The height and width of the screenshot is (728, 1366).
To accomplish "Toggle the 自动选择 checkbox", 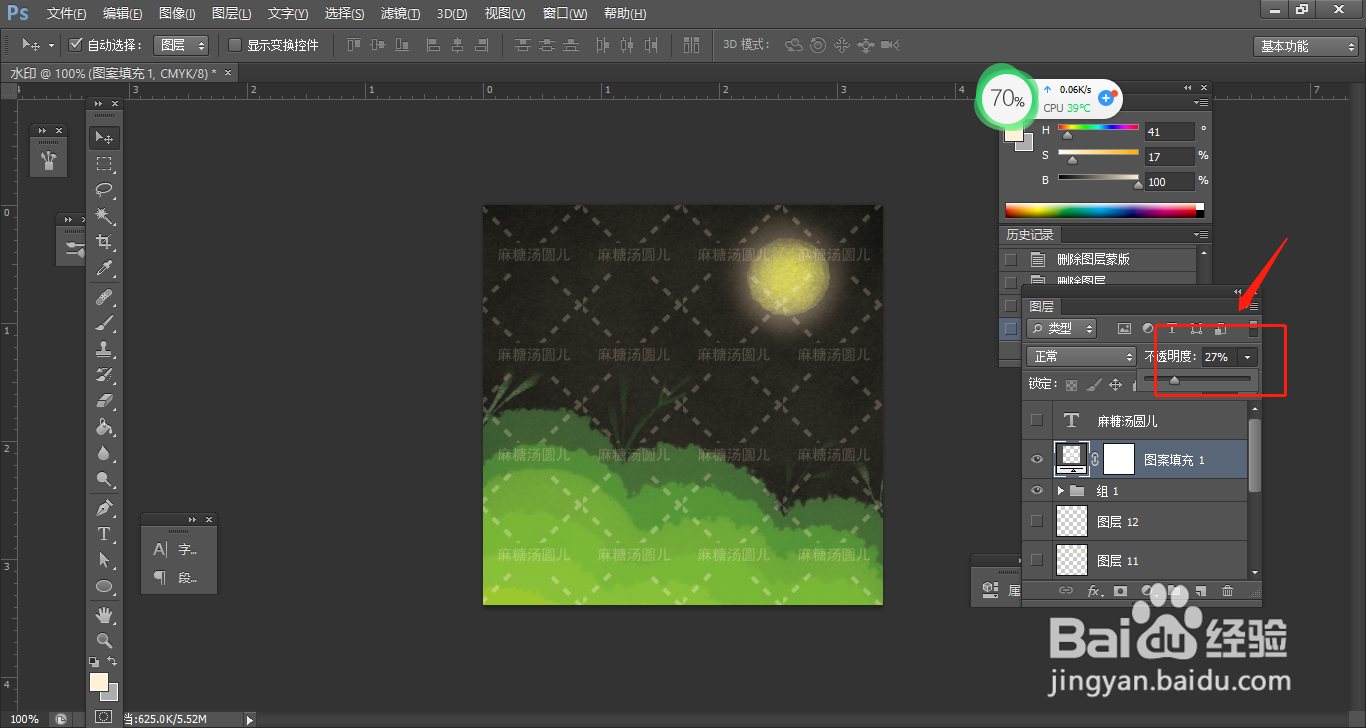I will (x=75, y=45).
